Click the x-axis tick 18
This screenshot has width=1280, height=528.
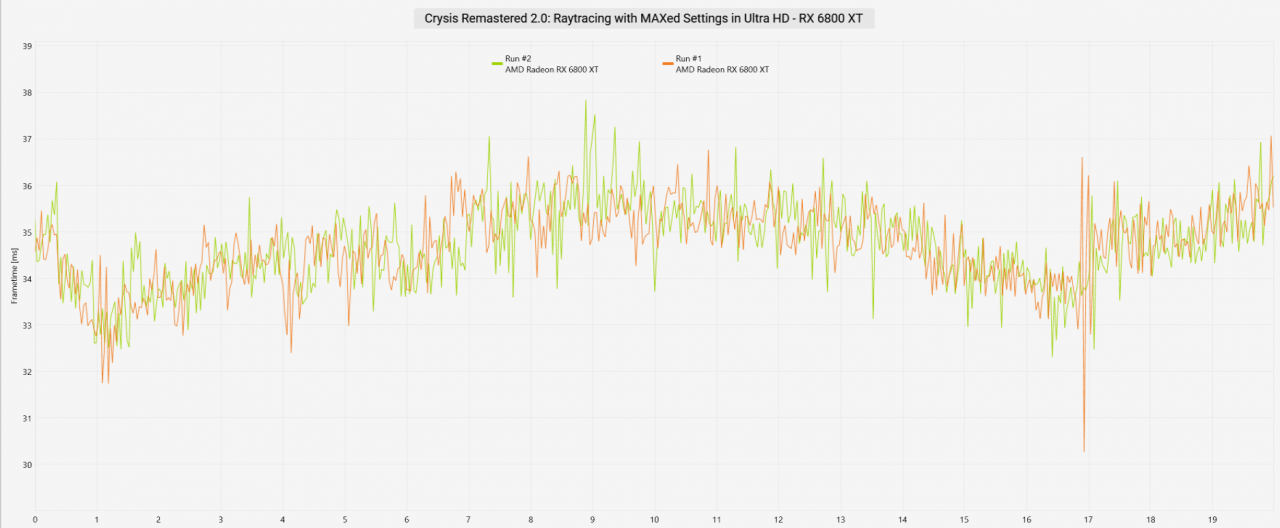(x=1151, y=520)
